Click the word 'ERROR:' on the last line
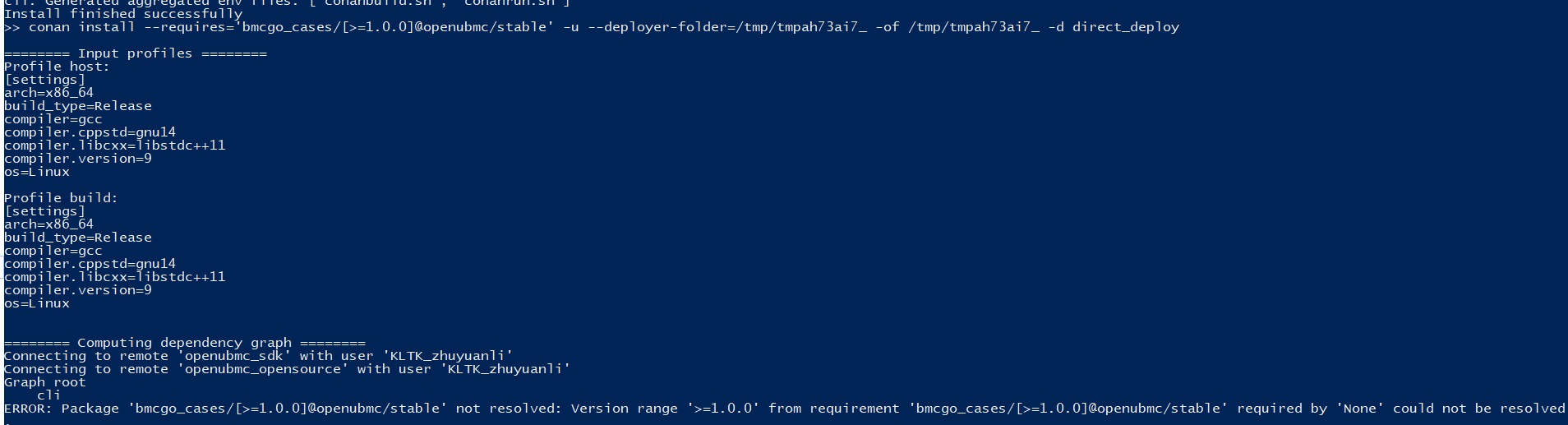The height and width of the screenshot is (425, 1568). point(29,409)
